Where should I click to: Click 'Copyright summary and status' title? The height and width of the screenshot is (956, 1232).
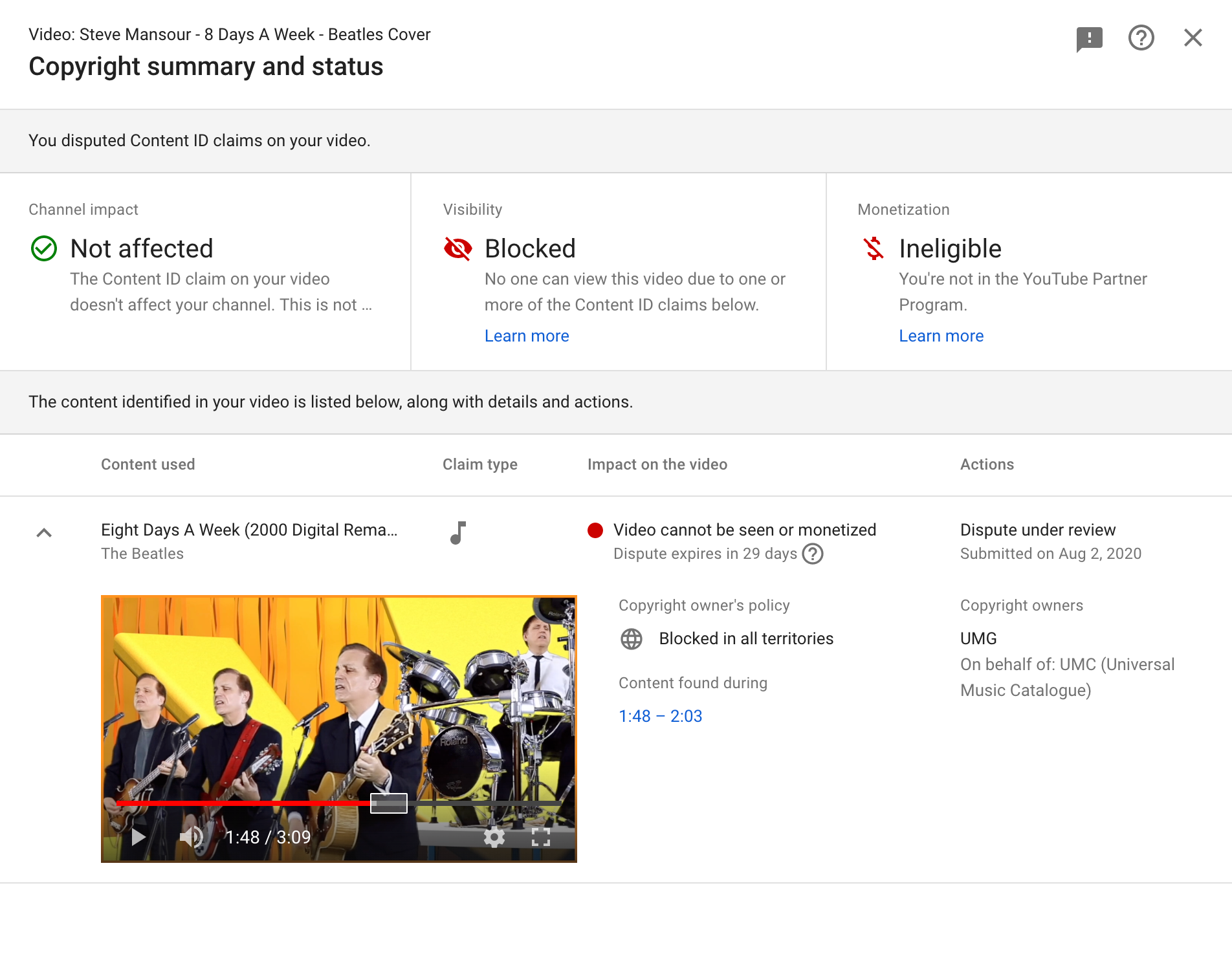(x=206, y=67)
